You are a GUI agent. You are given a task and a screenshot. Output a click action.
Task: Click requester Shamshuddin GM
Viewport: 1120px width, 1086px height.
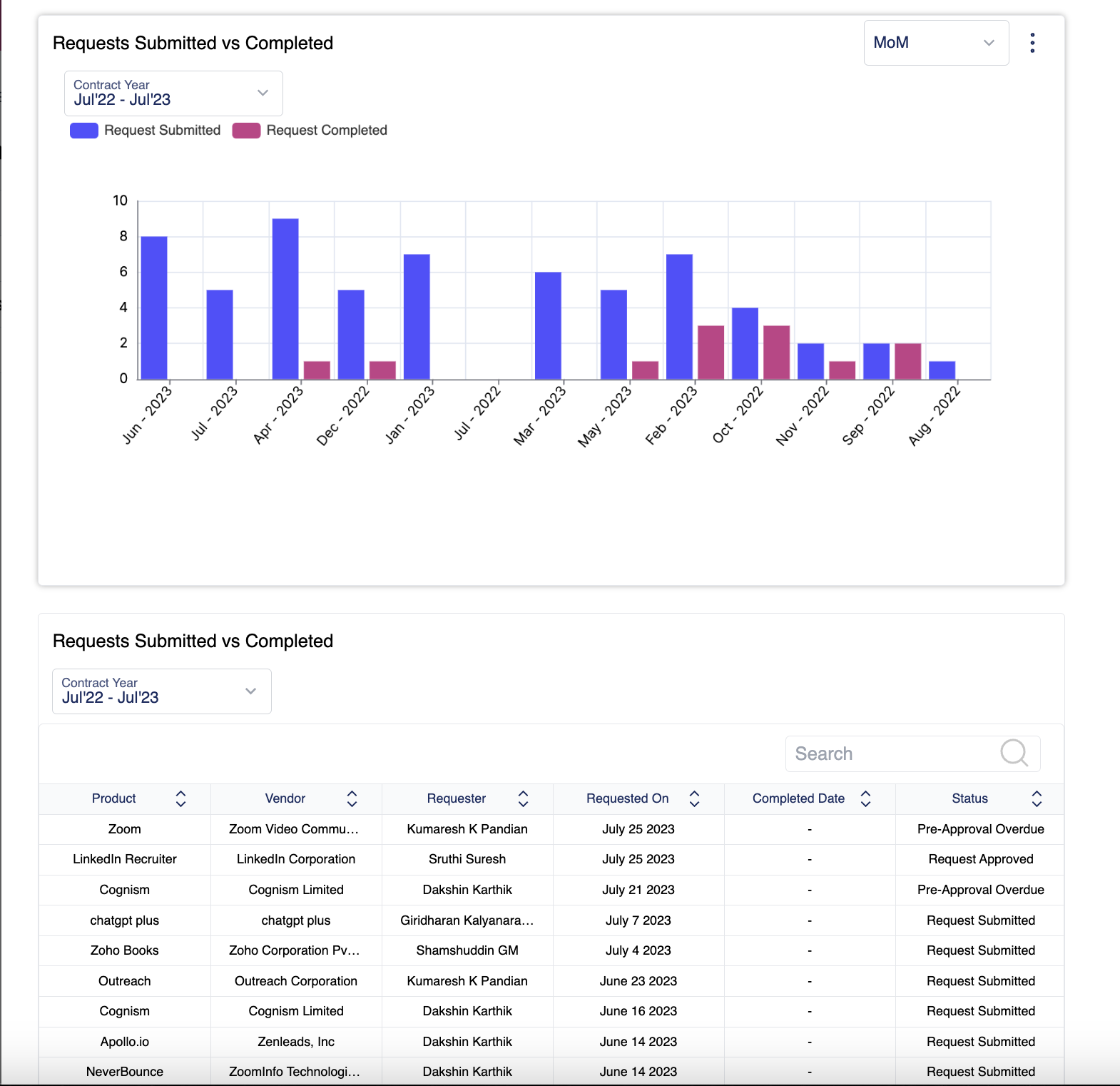tap(467, 950)
